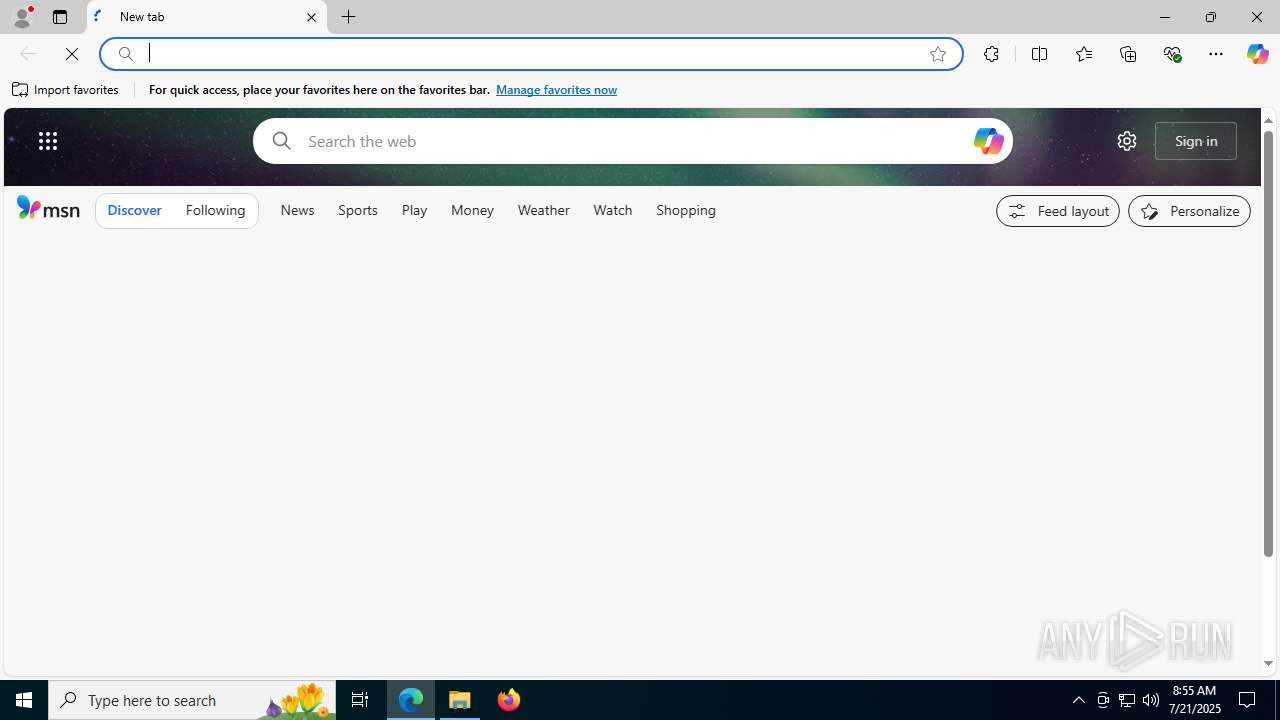
Task: Open the Extensions icon
Action: coord(991,54)
